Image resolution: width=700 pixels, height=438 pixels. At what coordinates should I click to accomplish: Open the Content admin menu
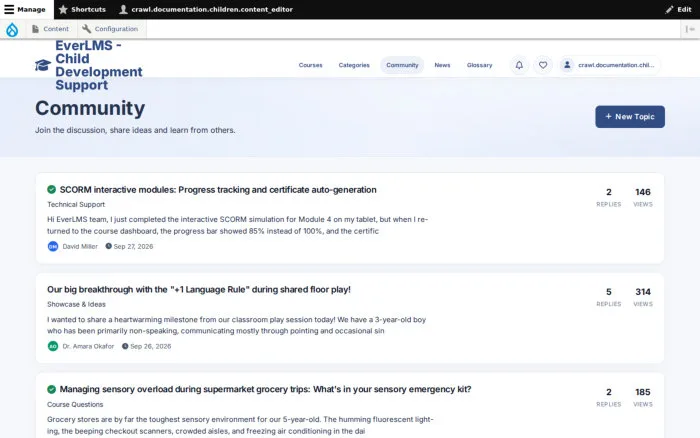click(50, 29)
